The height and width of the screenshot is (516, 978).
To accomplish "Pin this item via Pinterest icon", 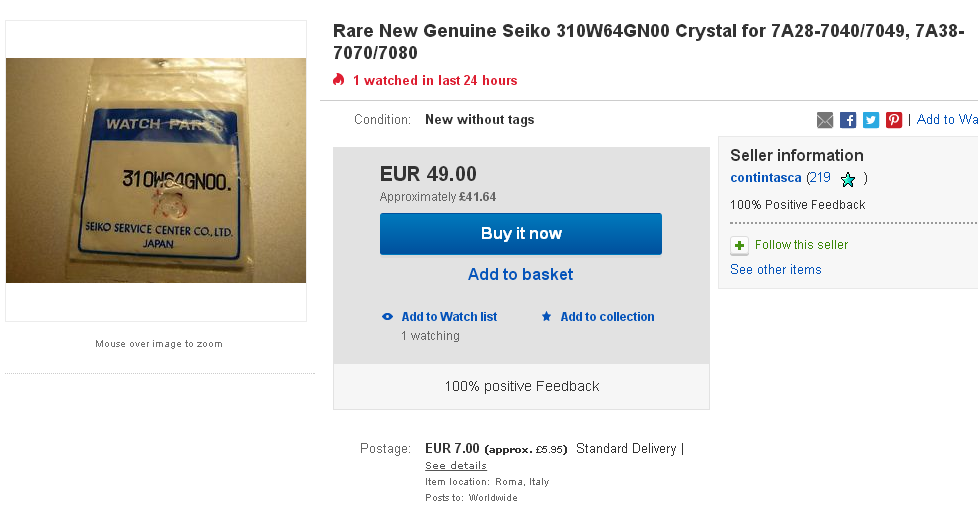I will 894,120.
